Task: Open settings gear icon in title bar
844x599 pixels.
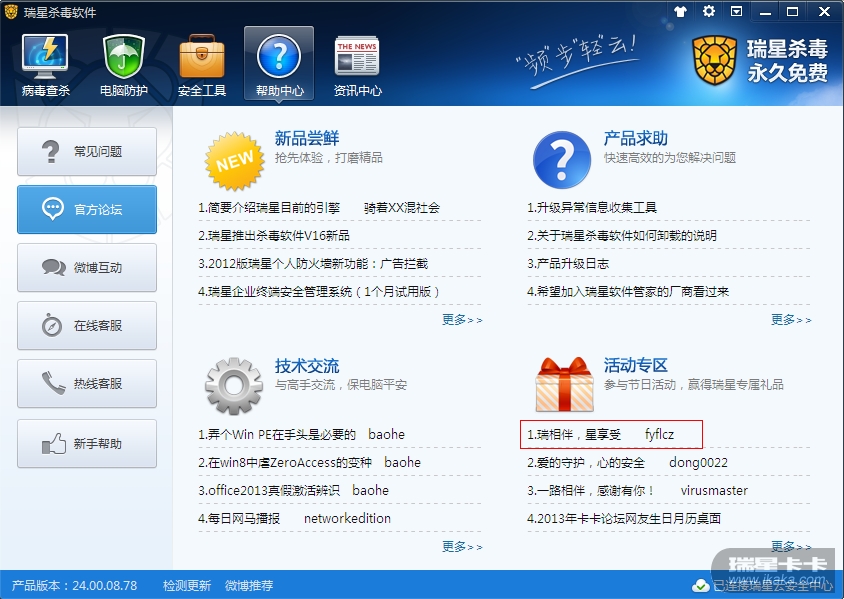Action: point(709,11)
